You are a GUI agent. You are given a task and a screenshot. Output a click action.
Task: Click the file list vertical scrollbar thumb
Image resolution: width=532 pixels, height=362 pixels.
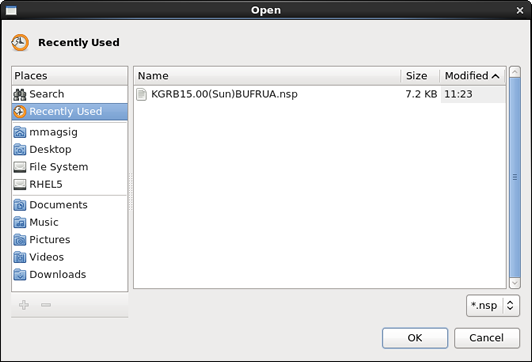[x=515, y=177]
